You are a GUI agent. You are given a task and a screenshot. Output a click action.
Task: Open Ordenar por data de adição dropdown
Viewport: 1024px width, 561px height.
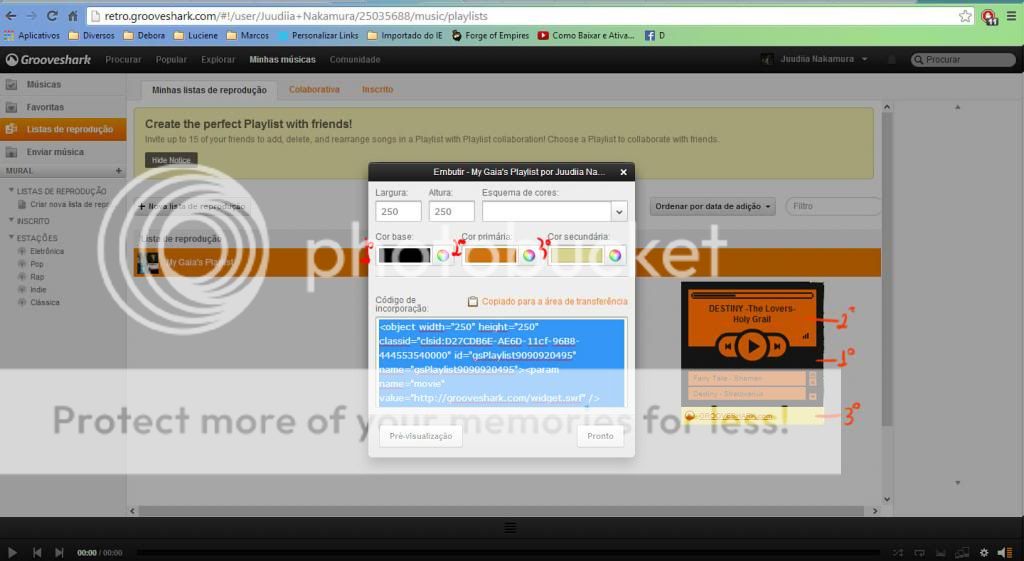pos(713,207)
